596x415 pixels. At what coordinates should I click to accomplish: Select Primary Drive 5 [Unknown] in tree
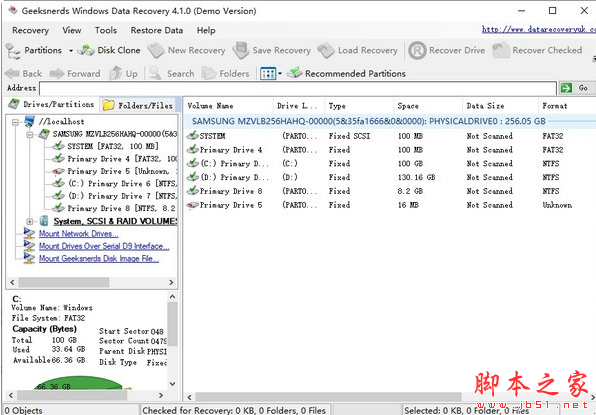pos(122,171)
